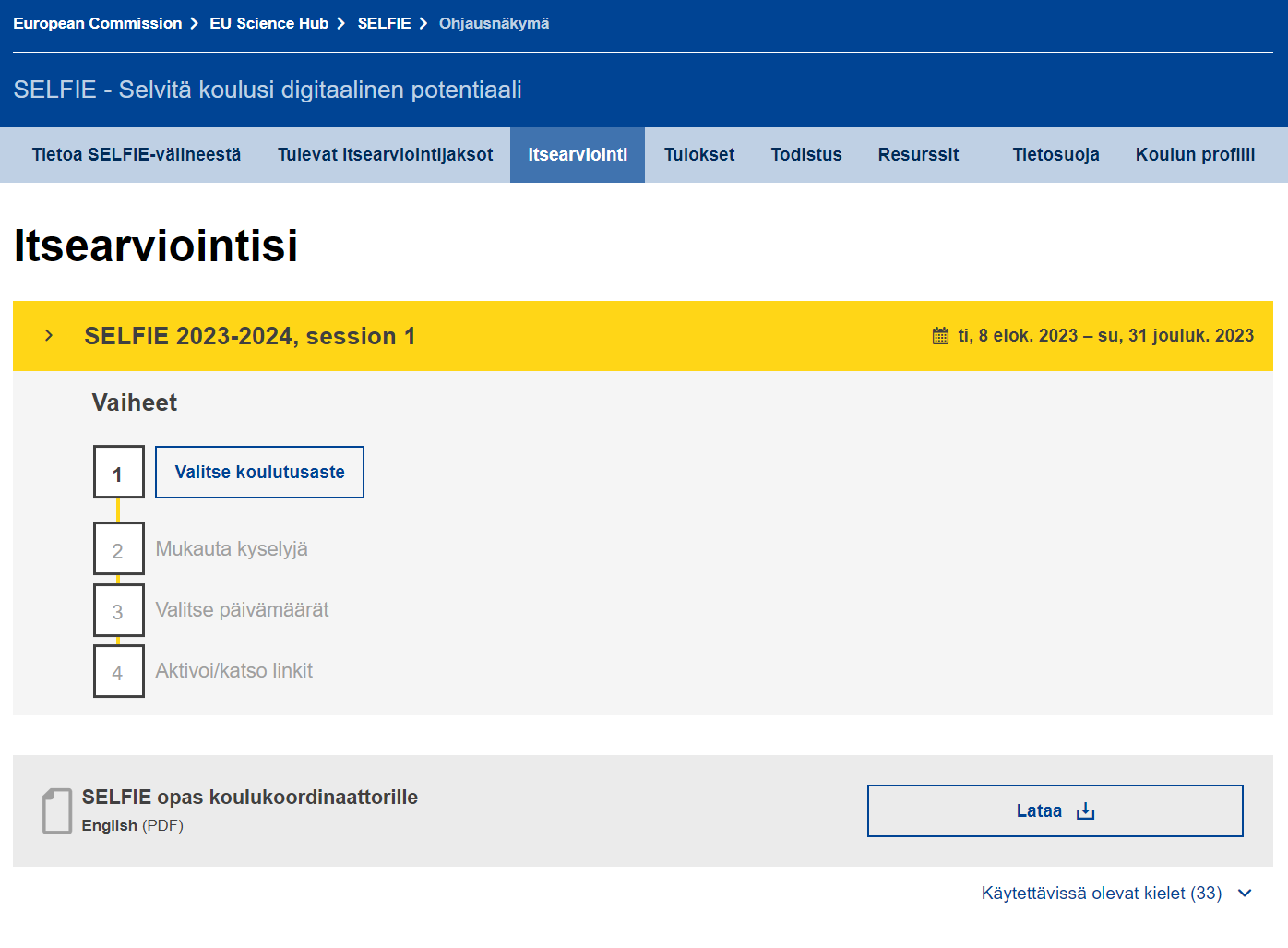
Task: Open the Tulokset menu item
Action: [x=699, y=155]
